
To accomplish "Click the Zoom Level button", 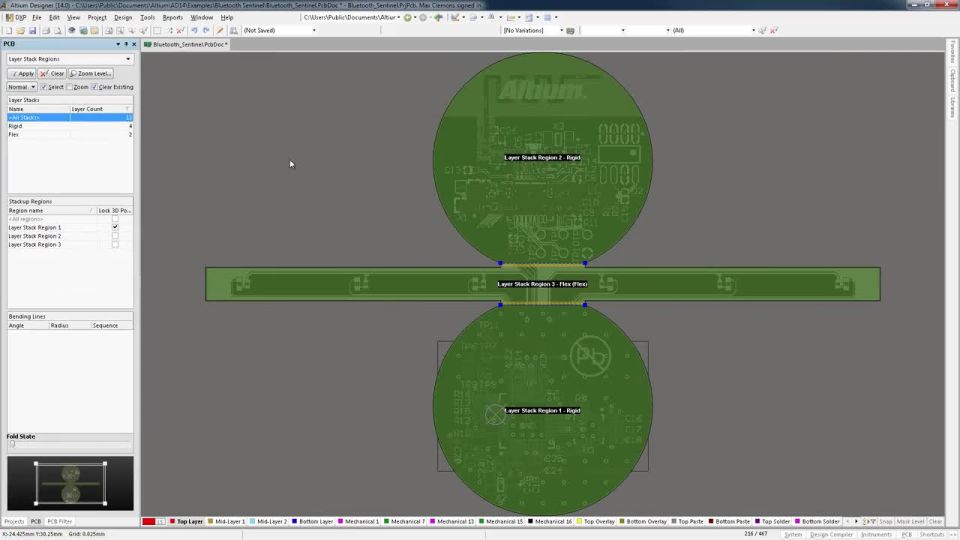I will pyautogui.click(x=91, y=73).
